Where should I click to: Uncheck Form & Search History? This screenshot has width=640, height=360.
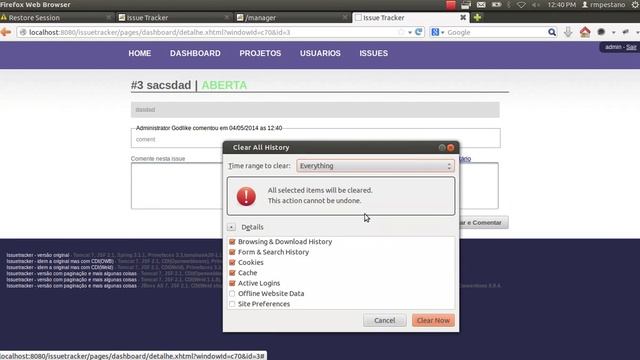click(x=232, y=252)
